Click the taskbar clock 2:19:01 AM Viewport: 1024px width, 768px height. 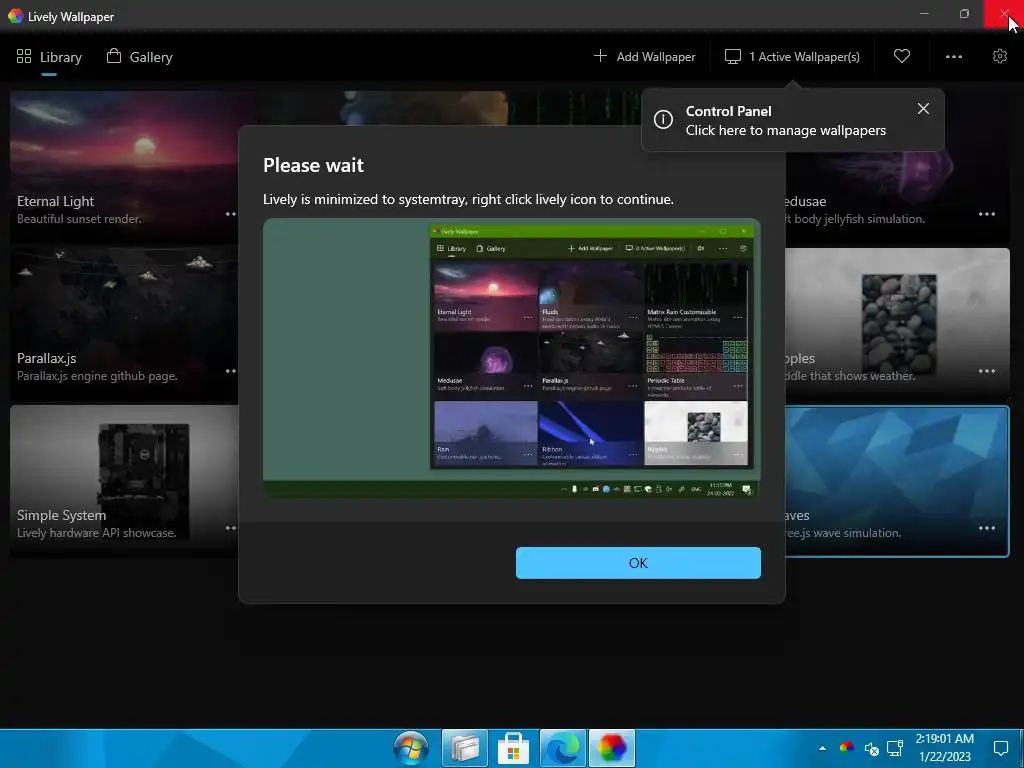point(944,739)
